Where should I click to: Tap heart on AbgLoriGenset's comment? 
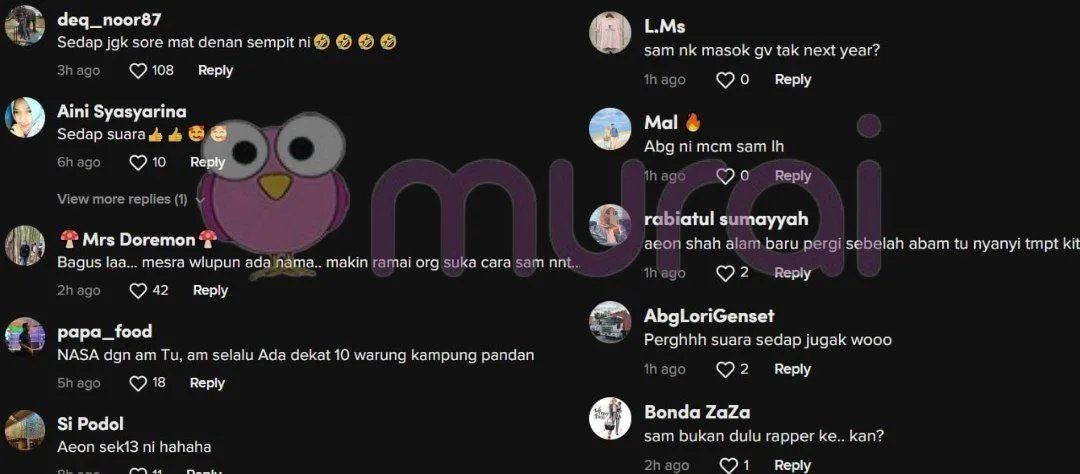pyautogui.click(x=725, y=369)
